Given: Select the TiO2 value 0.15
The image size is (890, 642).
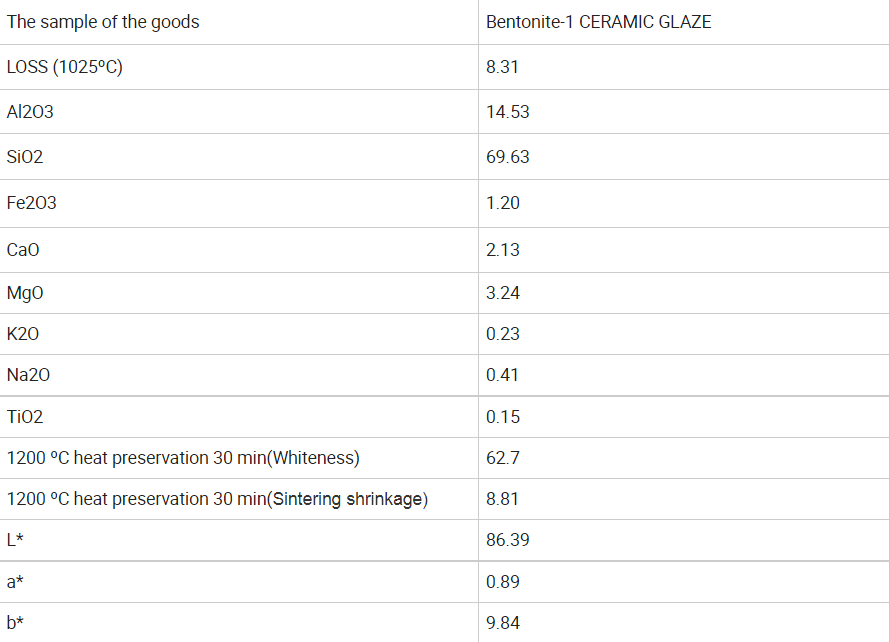Looking at the screenshot, I should tap(503, 417).
